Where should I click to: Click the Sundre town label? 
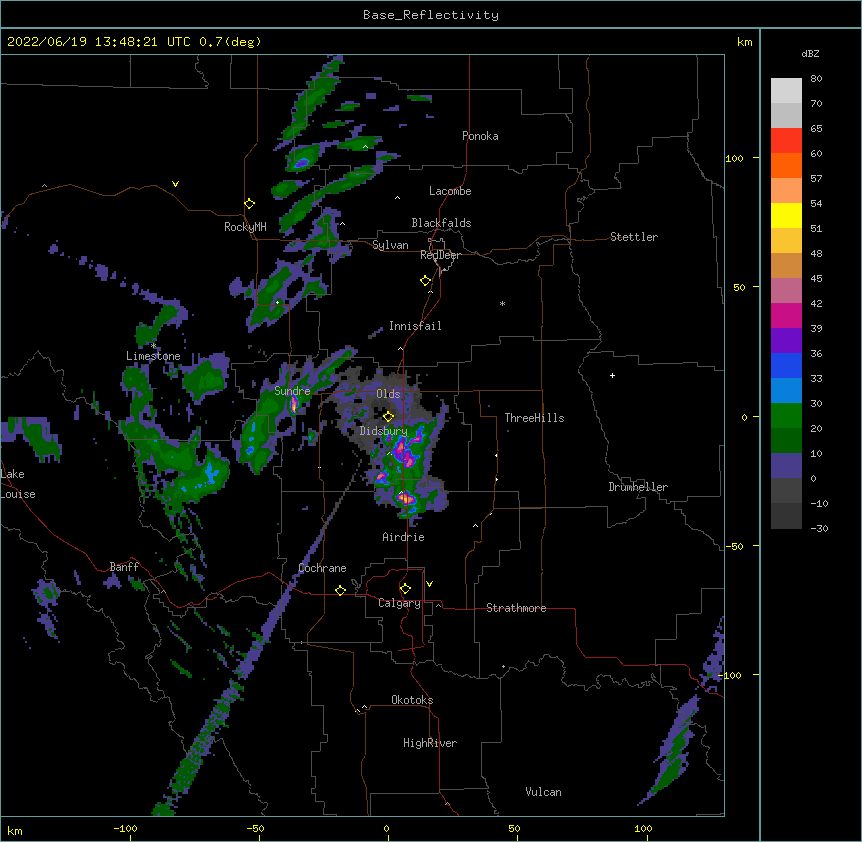[x=292, y=391]
